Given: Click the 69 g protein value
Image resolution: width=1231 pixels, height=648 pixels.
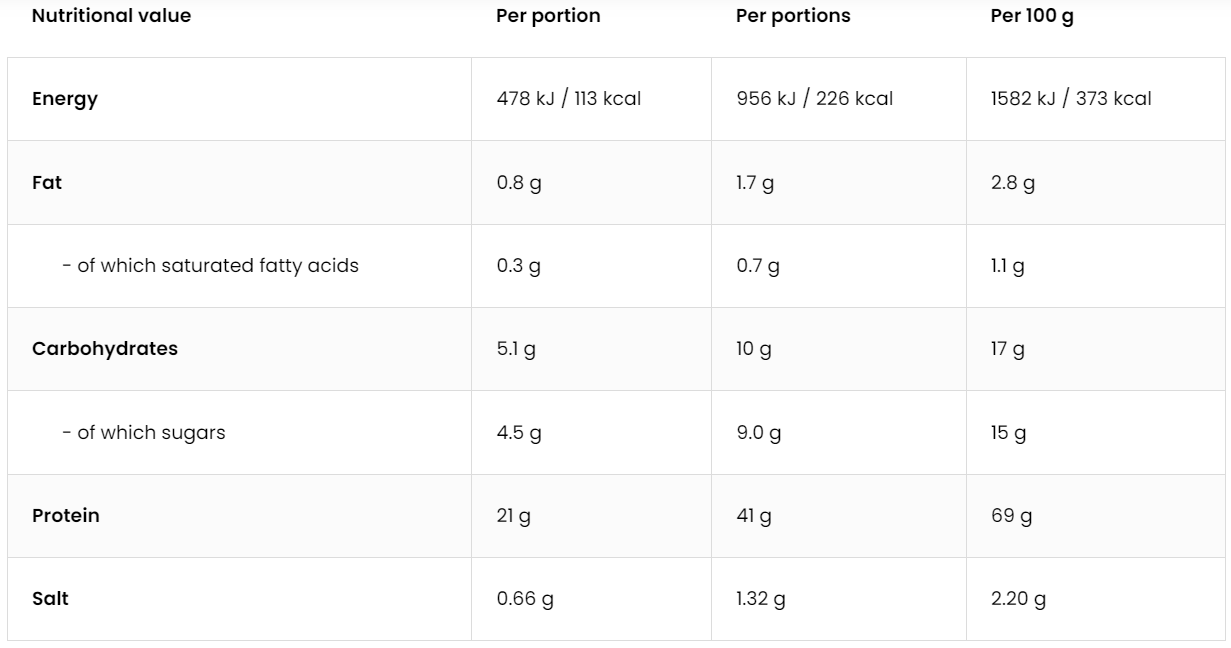Looking at the screenshot, I should click(1011, 516).
